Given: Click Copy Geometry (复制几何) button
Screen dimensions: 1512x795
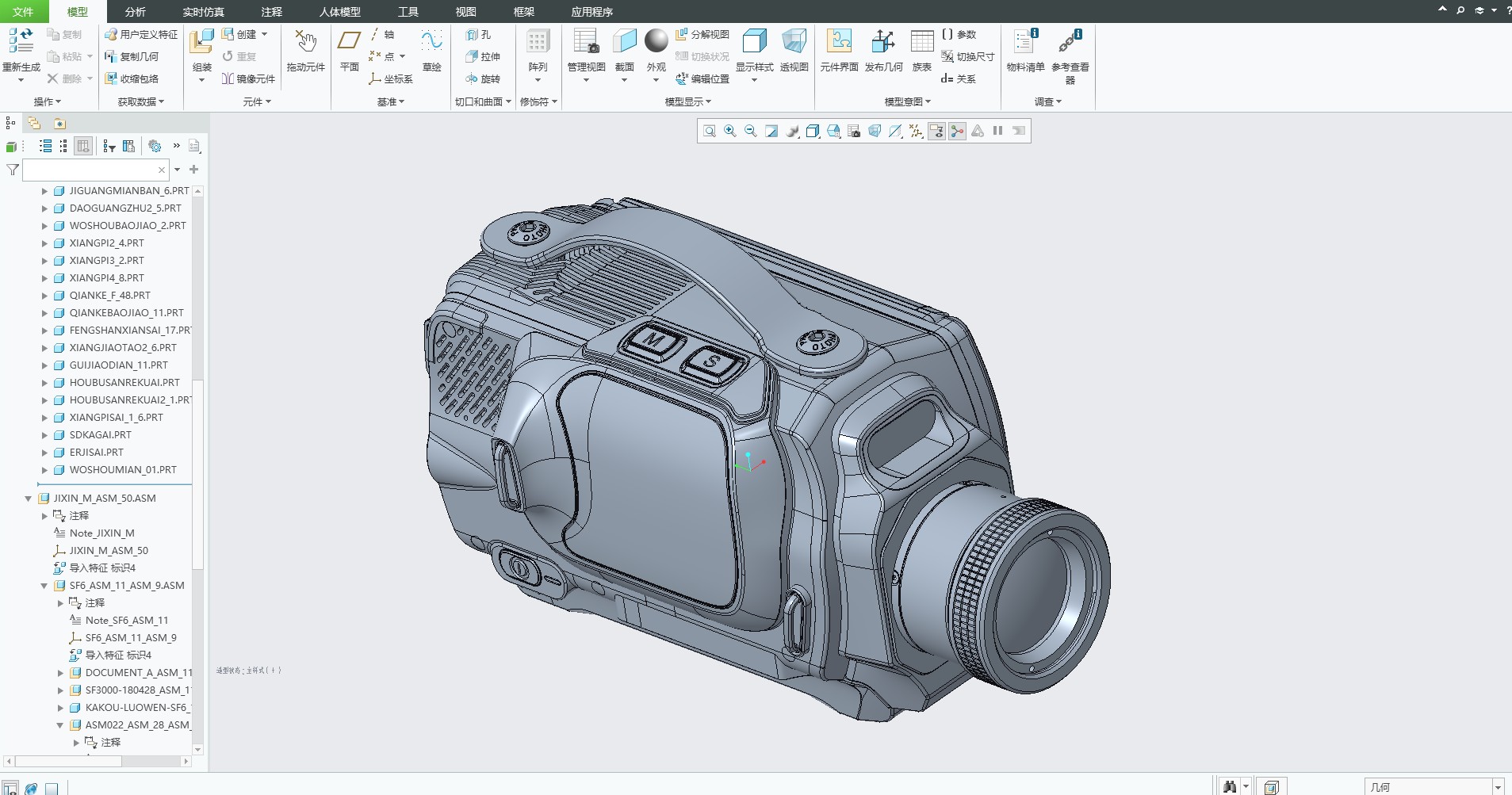Looking at the screenshot, I should pos(132,56).
